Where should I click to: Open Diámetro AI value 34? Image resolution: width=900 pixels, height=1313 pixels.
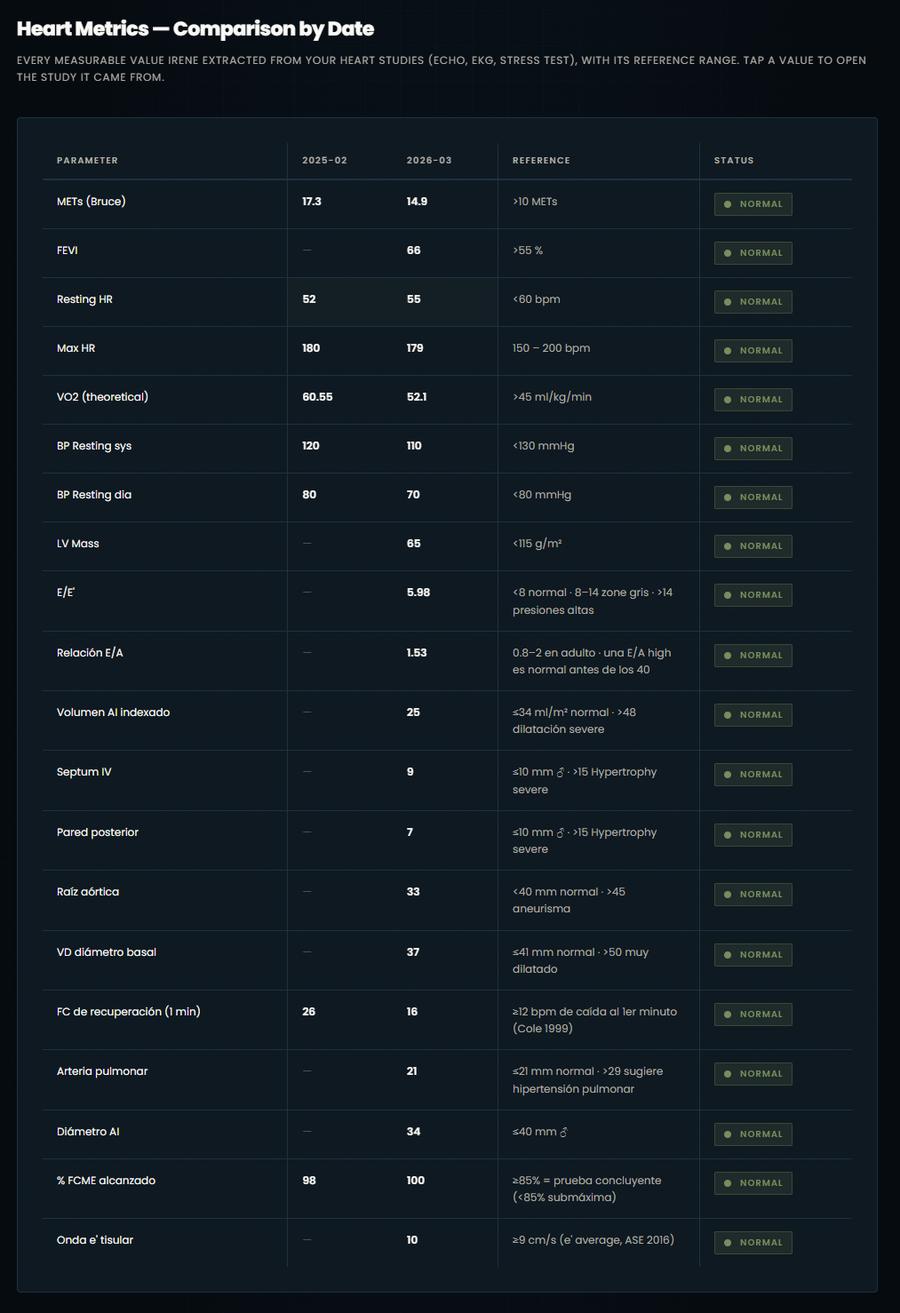(413, 1133)
